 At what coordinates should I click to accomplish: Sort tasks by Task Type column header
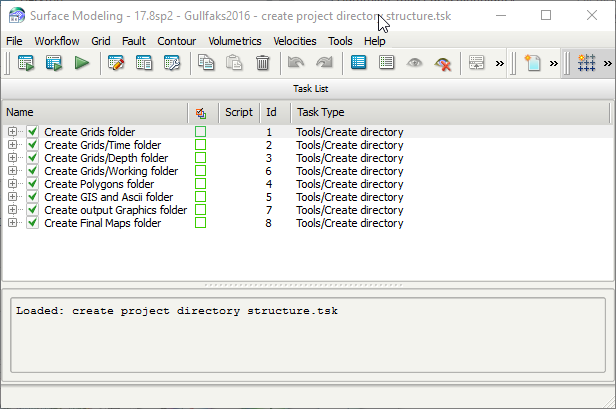pos(320,113)
